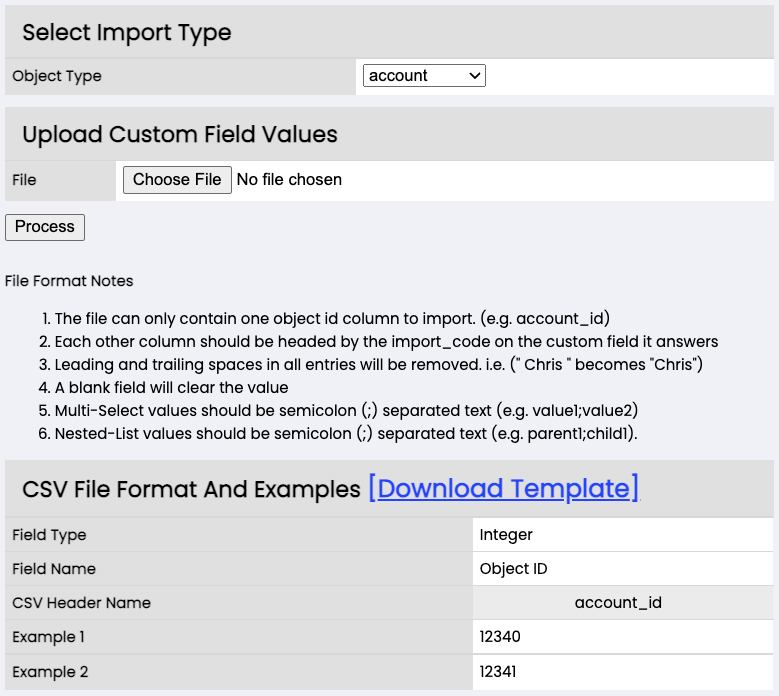Click the 'Example 1' row label

48,637
